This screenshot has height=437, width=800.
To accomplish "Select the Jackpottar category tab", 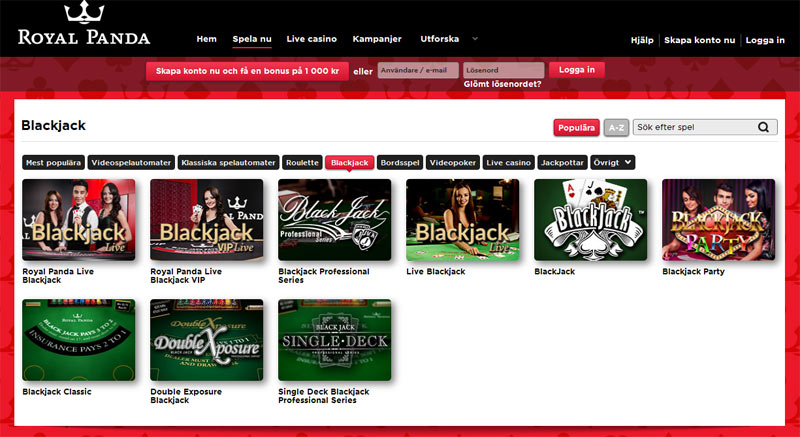I will coord(562,163).
